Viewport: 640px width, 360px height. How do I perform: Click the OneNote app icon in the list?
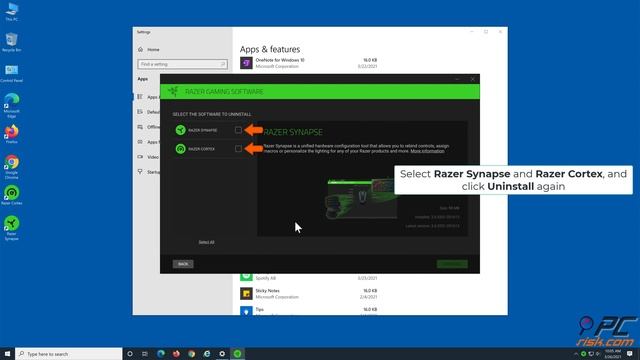[x=246, y=63]
